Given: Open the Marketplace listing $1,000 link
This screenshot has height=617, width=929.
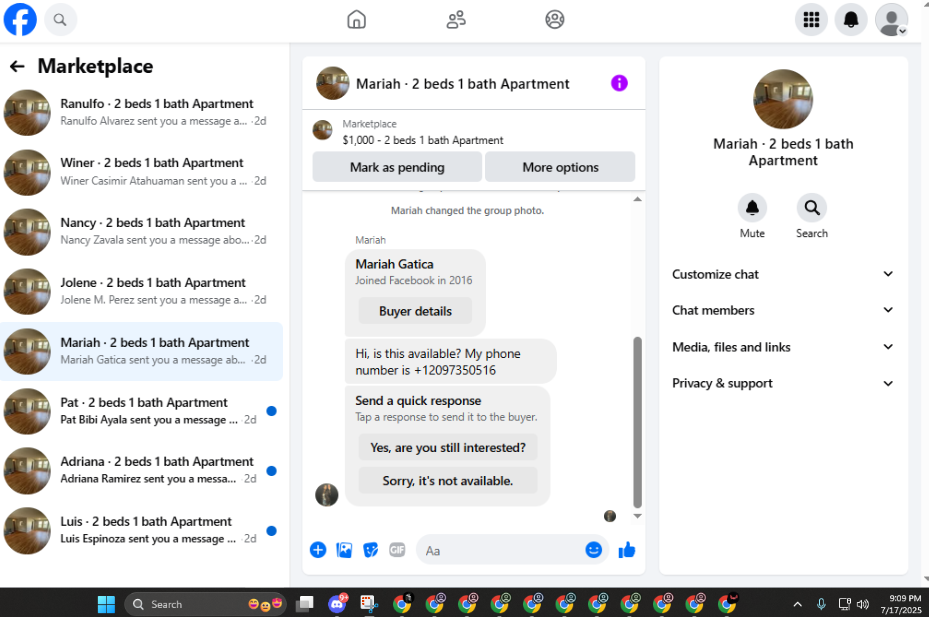Looking at the screenshot, I should point(422,140).
